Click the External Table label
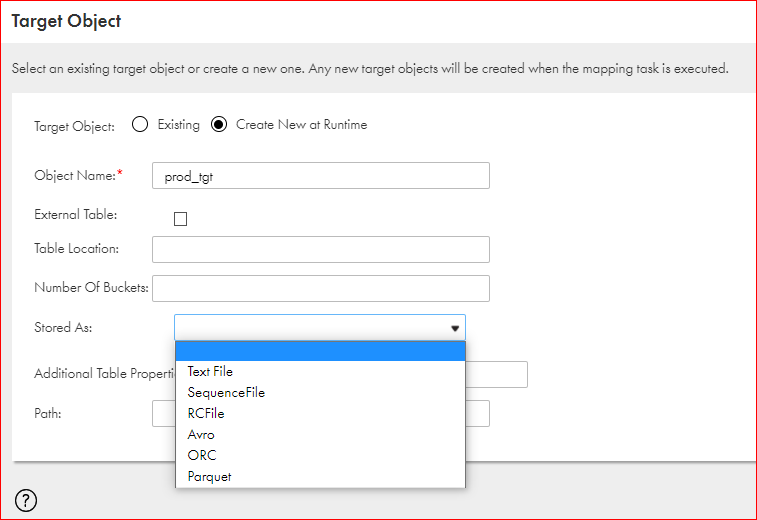This screenshot has width=757, height=520. 76,214
